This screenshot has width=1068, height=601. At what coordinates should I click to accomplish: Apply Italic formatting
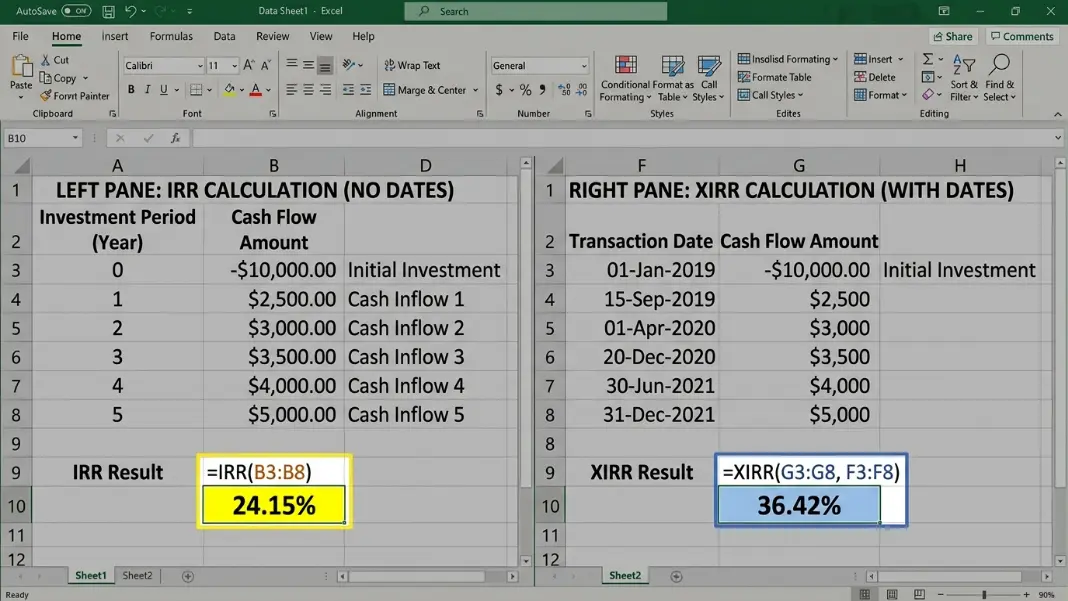tap(147, 90)
